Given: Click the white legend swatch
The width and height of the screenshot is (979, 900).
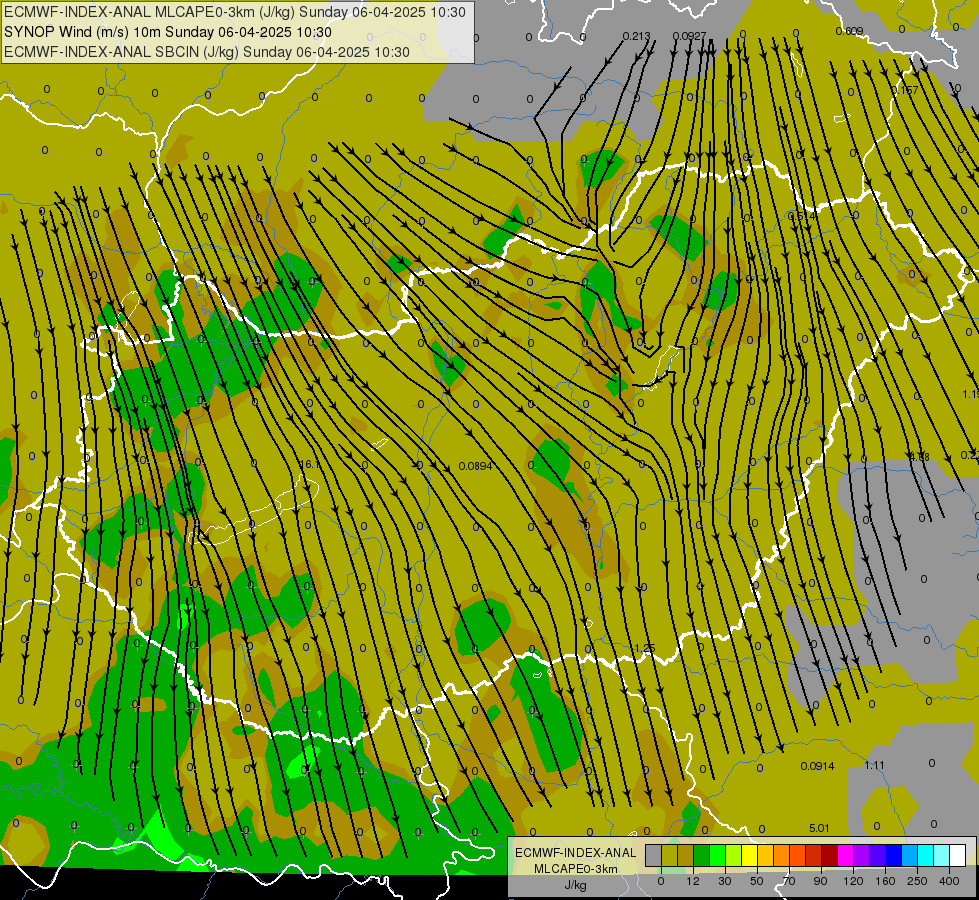Looking at the screenshot, I should (x=958, y=855).
